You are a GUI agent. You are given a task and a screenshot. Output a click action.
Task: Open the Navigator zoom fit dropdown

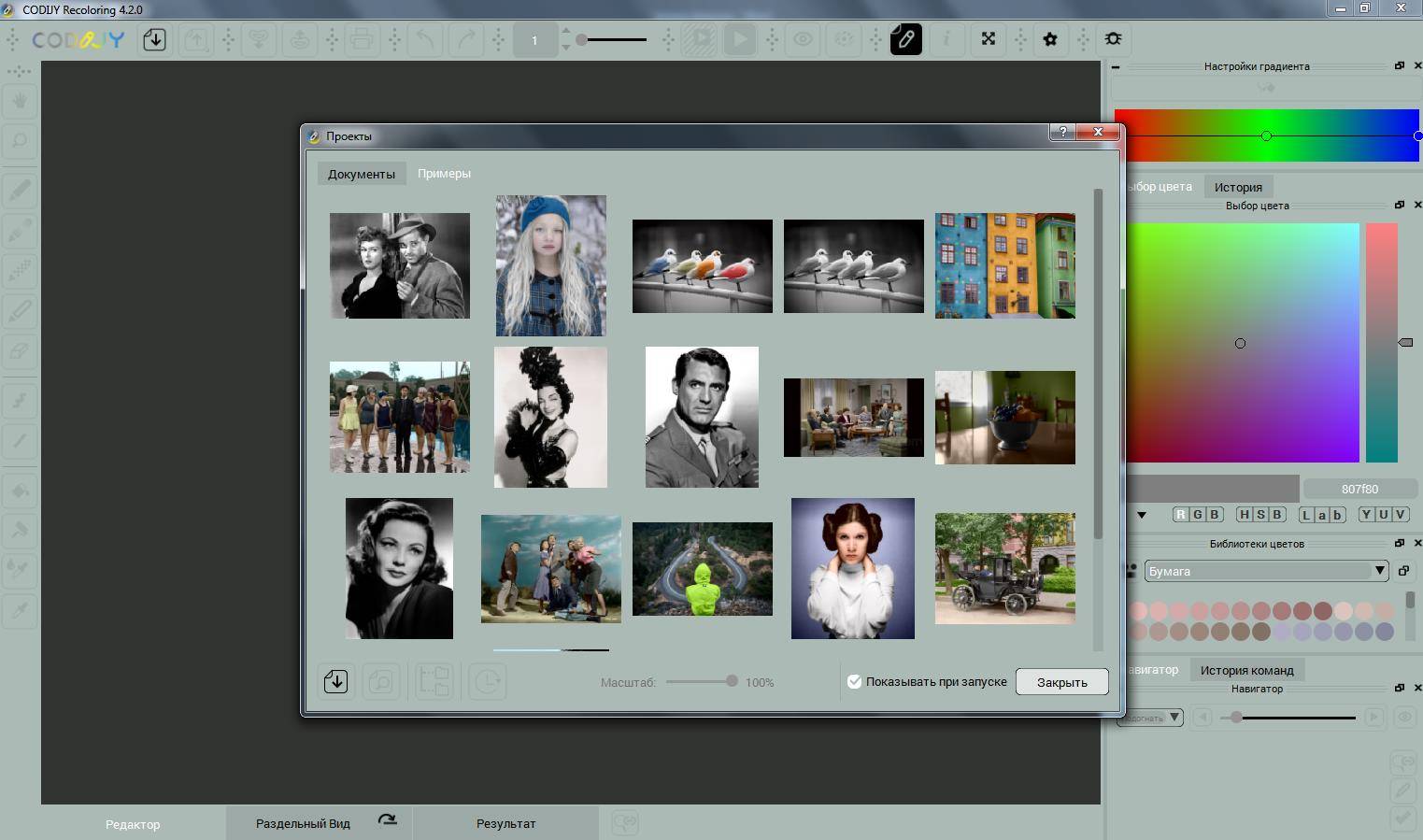coord(1152,718)
